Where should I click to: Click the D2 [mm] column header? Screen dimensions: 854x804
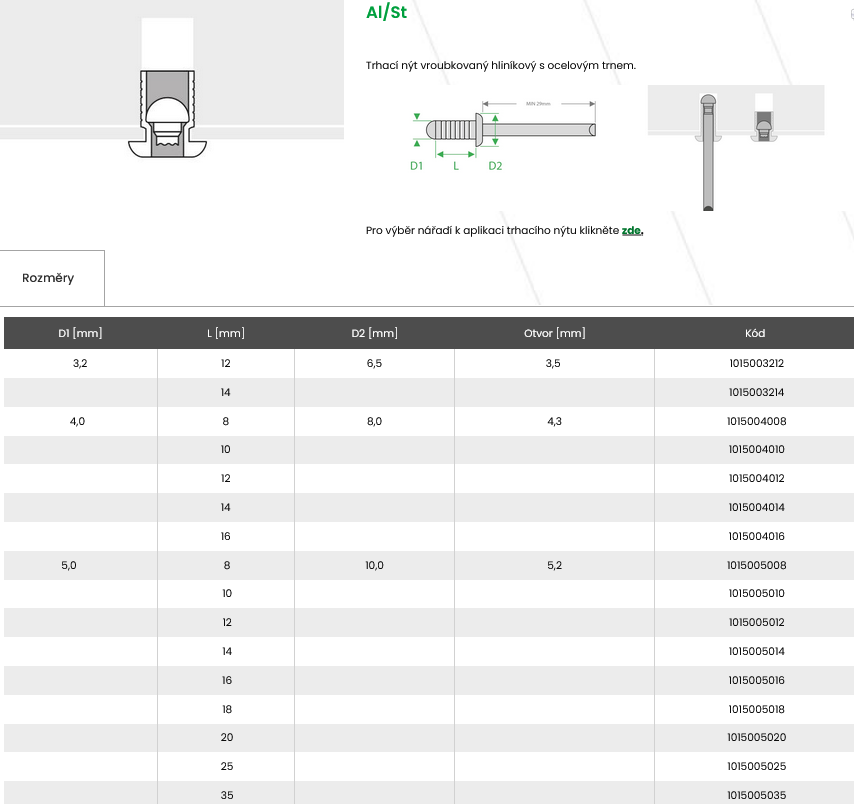point(374,333)
